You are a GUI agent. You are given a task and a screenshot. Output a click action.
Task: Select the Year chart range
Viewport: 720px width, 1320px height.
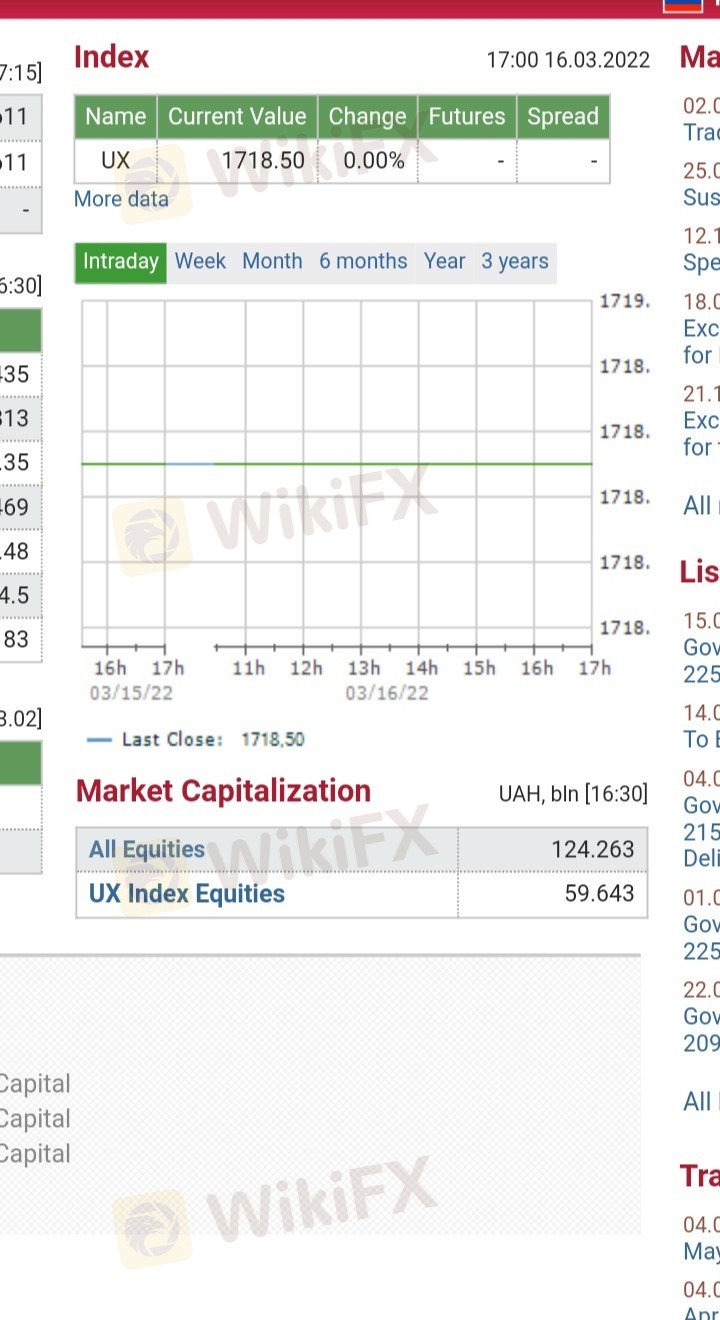[x=444, y=262]
